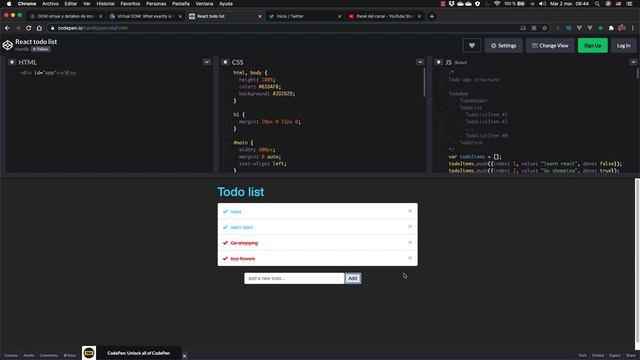Toggle the checkmark for 'Go shopping' todo
Screen dimensions: 640x360
[225, 243]
